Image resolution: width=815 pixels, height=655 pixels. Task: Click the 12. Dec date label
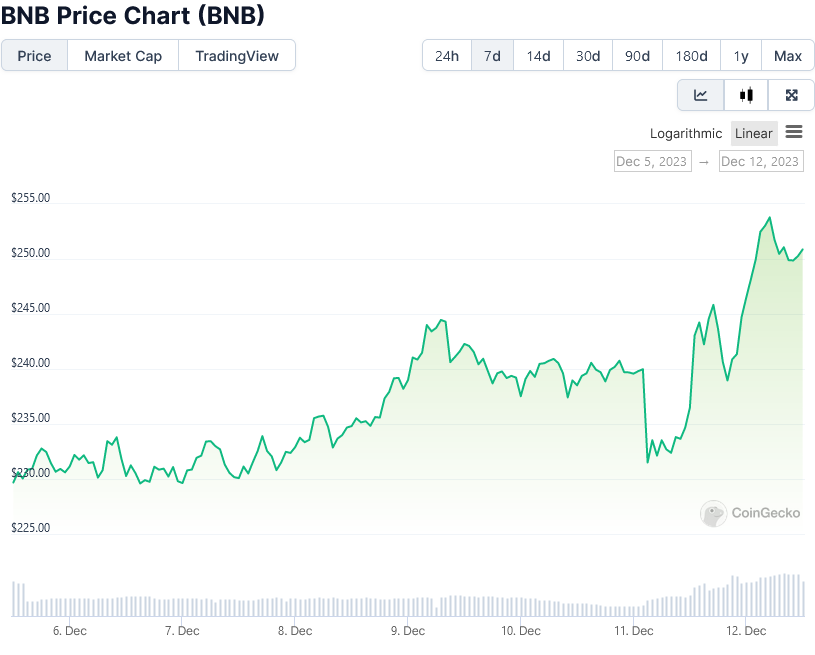(746, 631)
